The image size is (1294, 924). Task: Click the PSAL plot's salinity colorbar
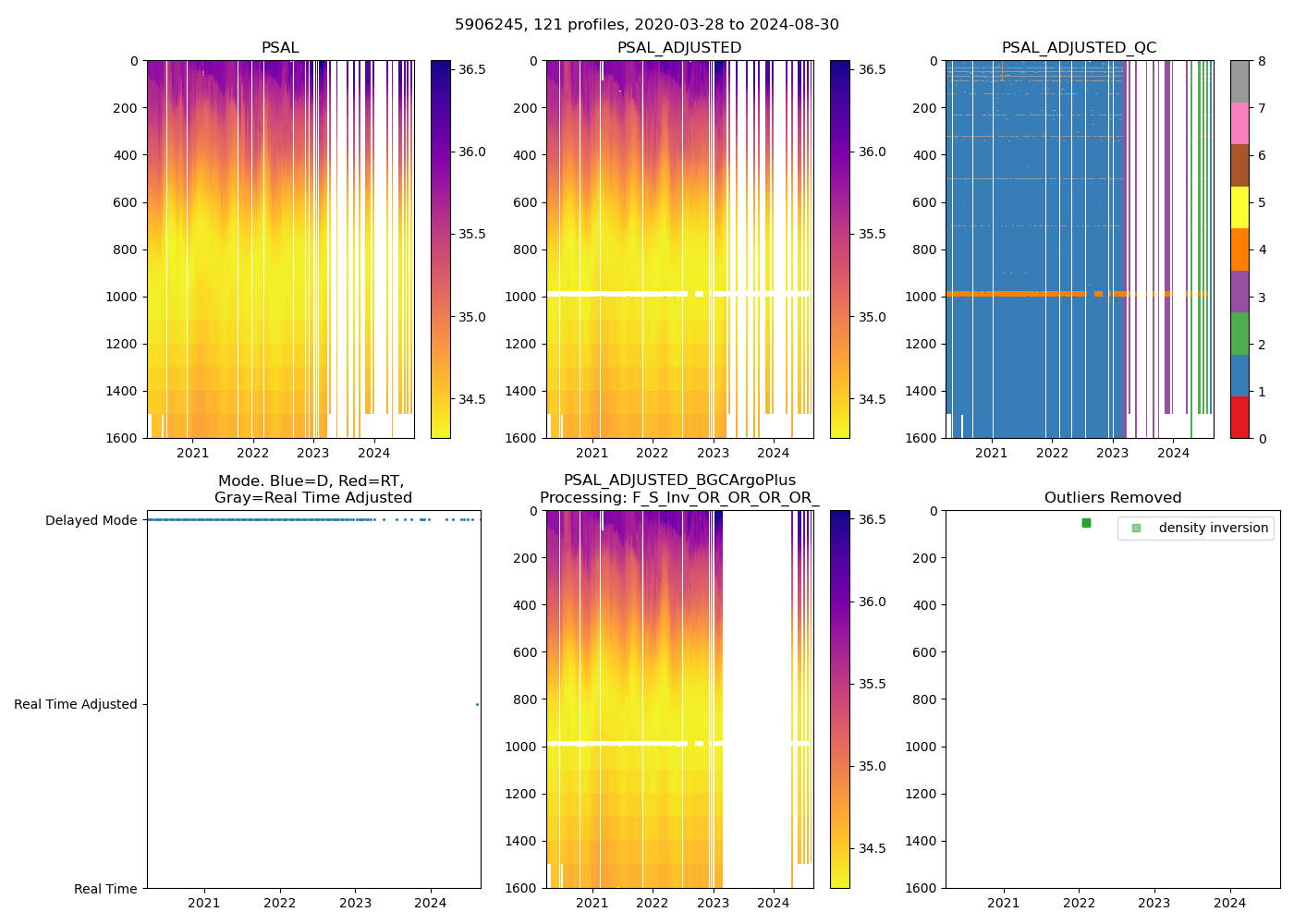coord(441,249)
